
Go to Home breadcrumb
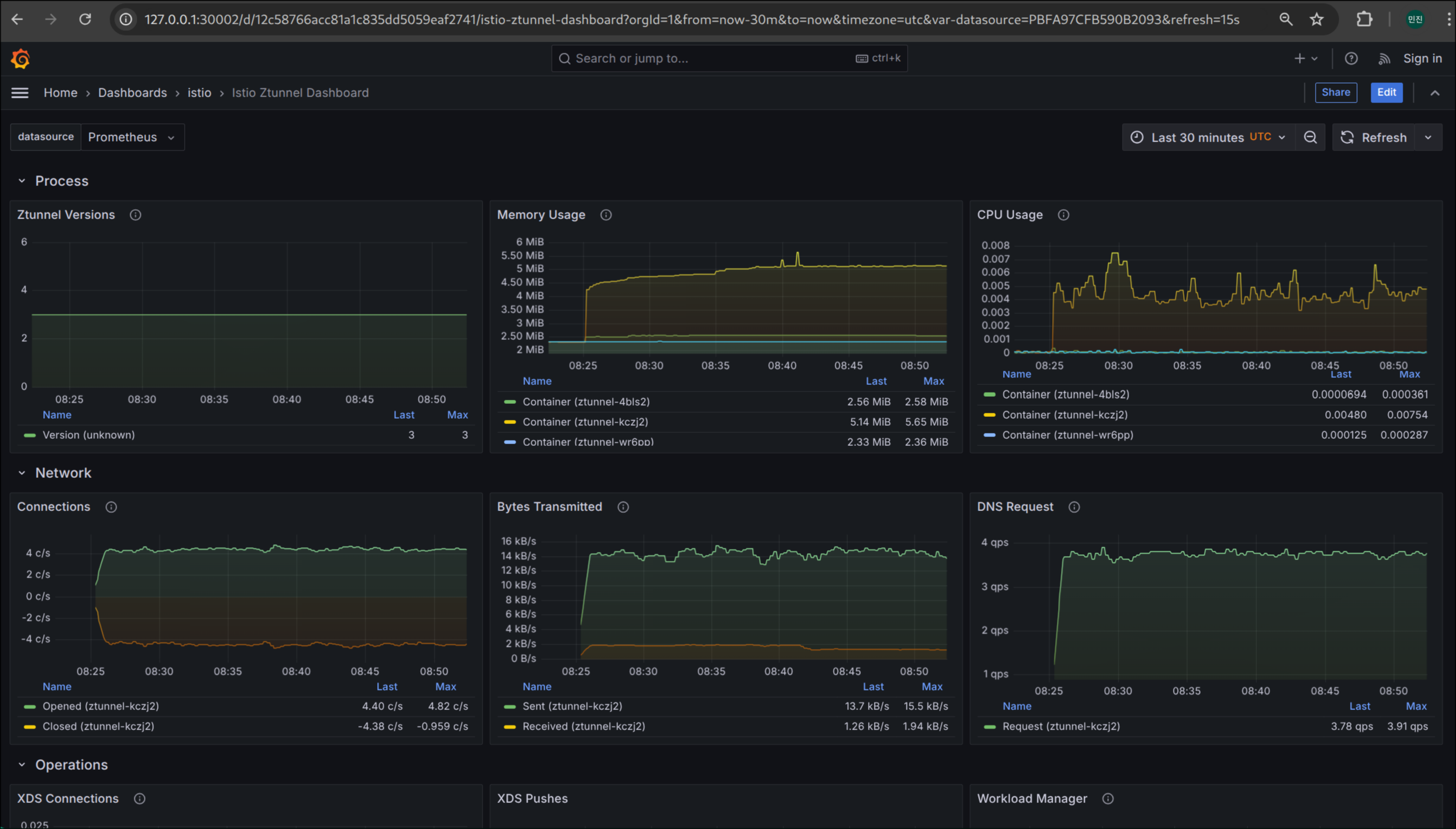[60, 93]
